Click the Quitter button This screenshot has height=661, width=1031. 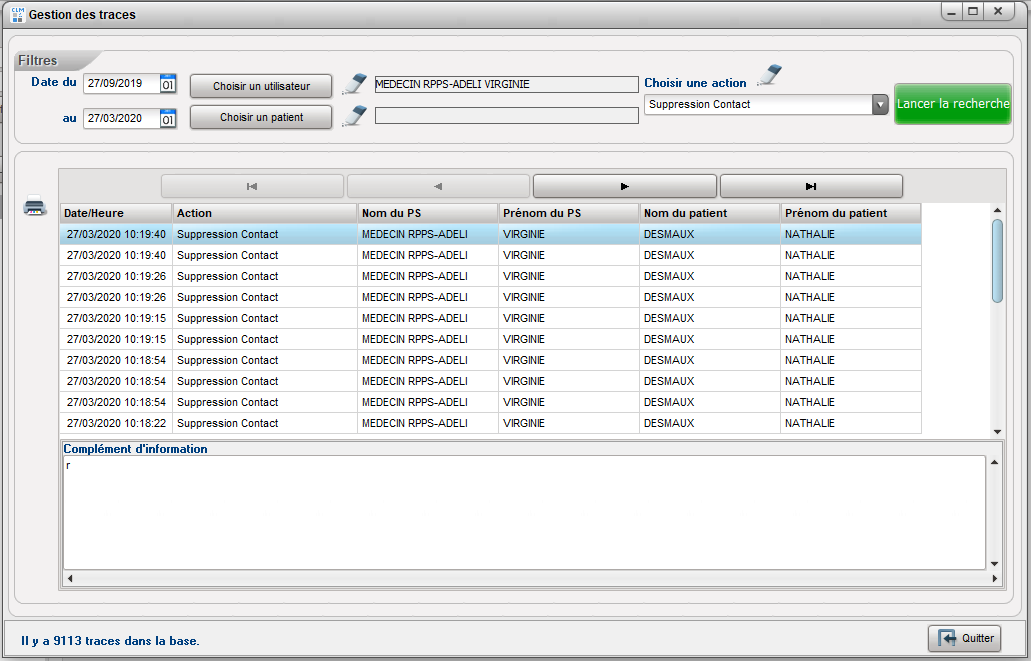coord(964,638)
